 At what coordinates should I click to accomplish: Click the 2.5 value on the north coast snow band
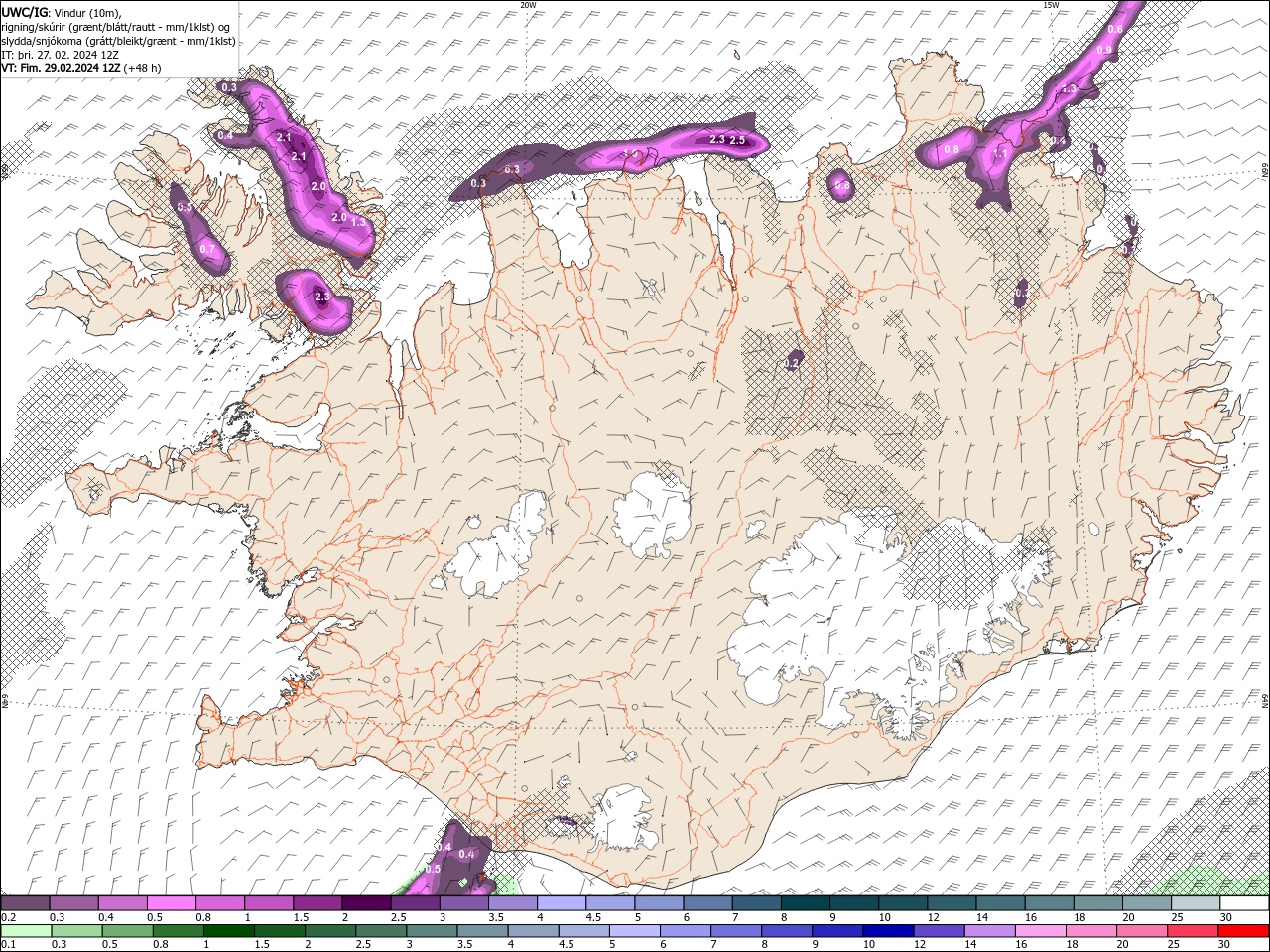point(737,140)
